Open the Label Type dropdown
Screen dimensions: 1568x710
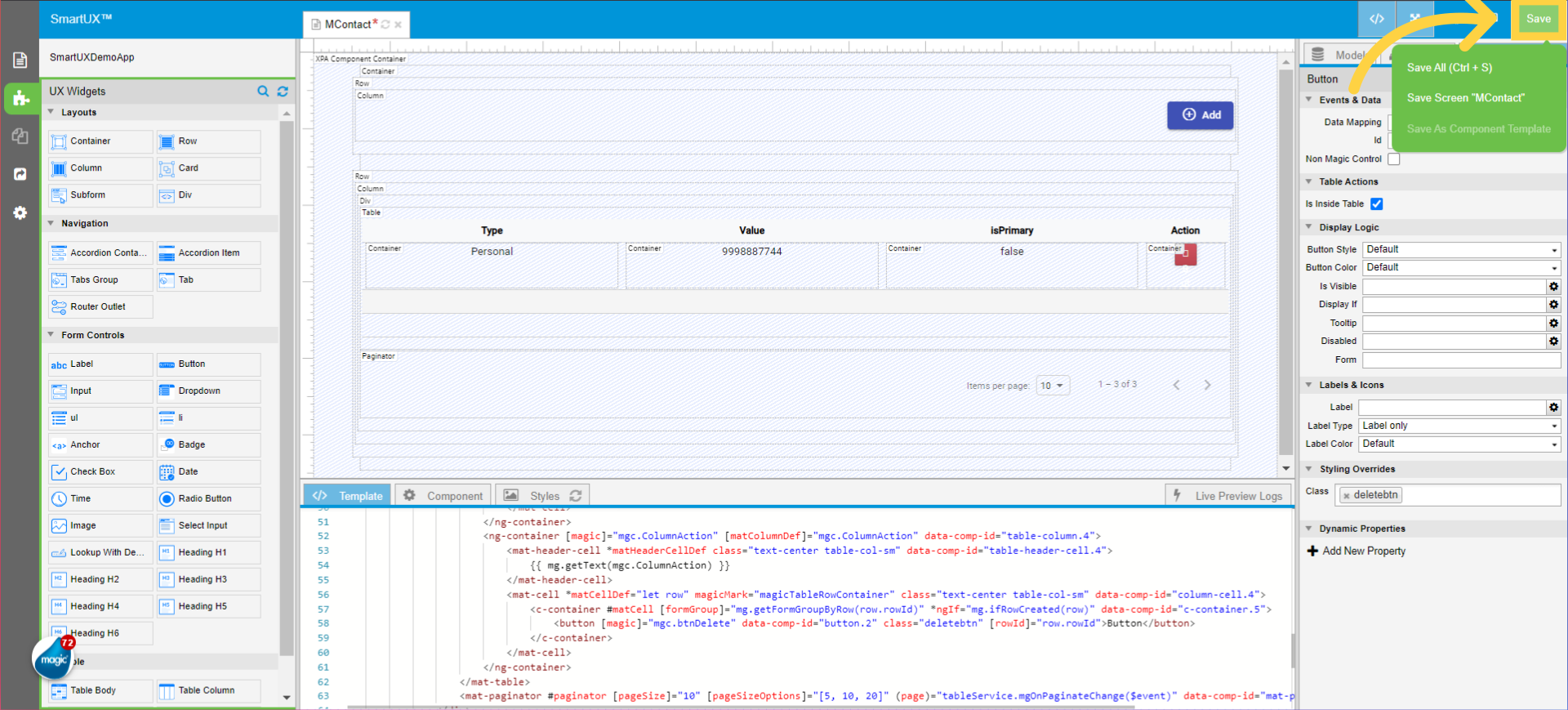1459,426
